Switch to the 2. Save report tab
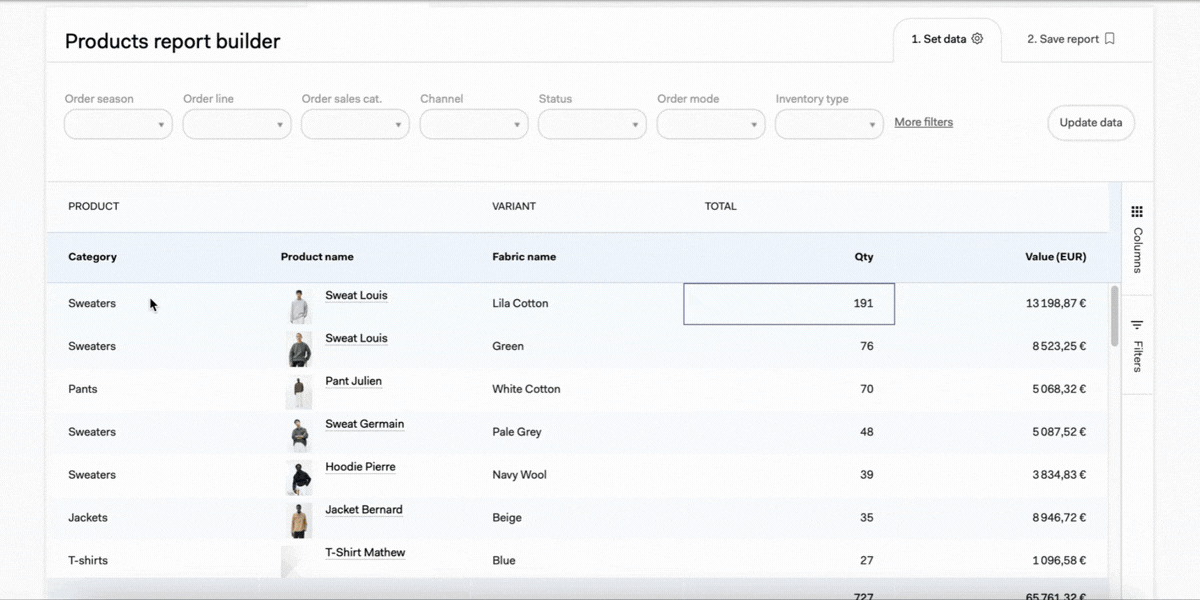This screenshot has height=600, width=1200. tap(1071, 40)
